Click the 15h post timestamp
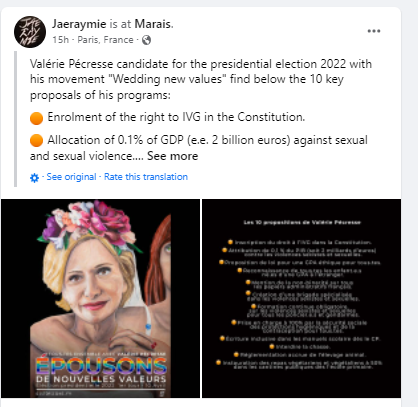Screen dimensions: 418x407 [x=60, y=40]
